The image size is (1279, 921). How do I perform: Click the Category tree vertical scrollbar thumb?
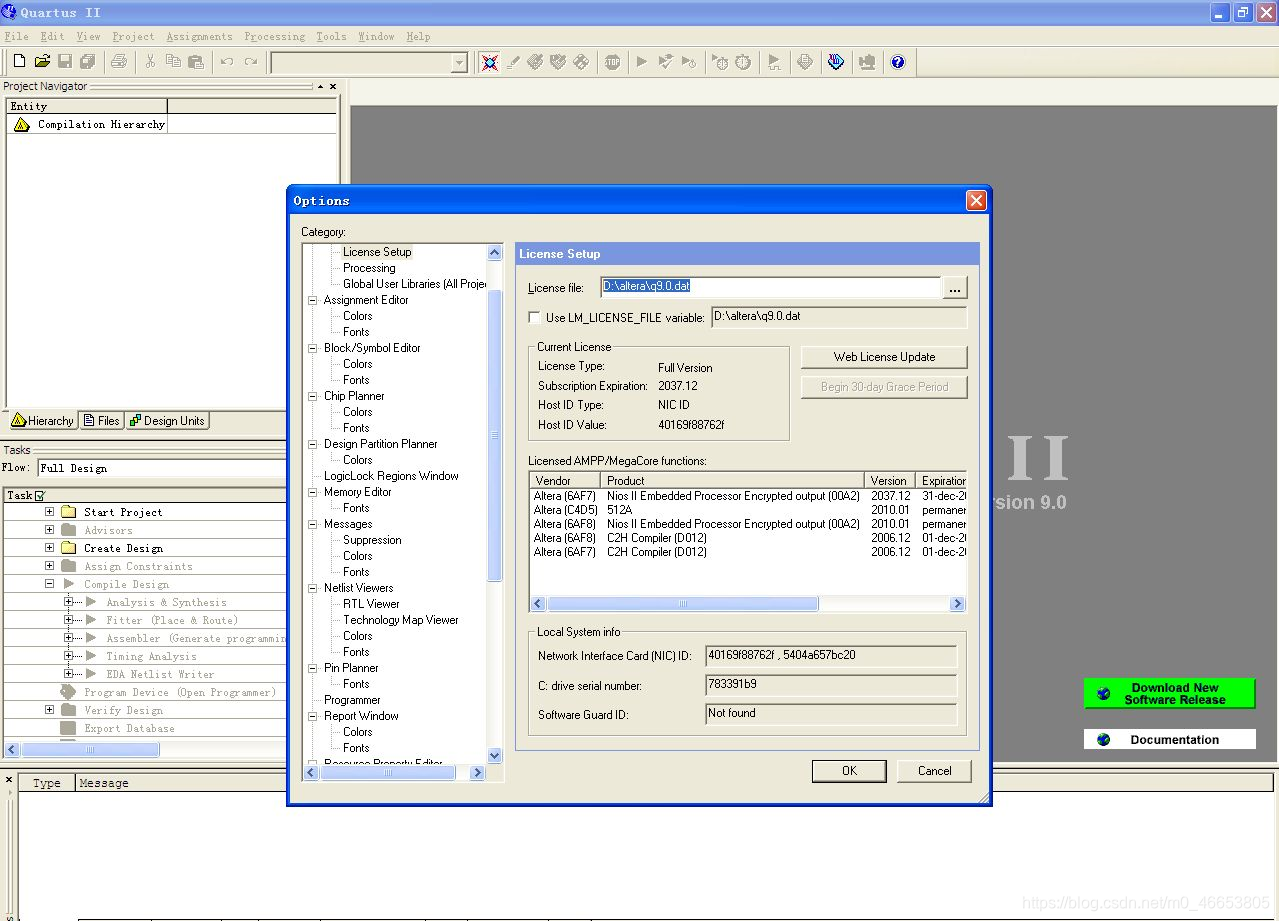point(494,434)
